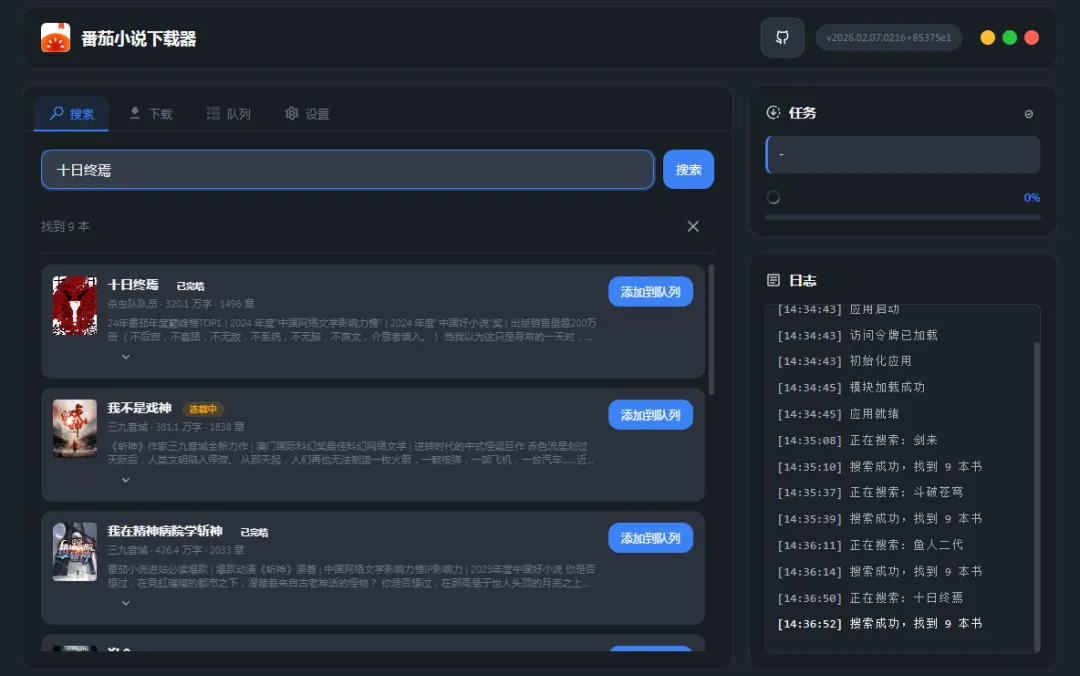Click 三九音域 381.1 万字 info line
Viewport: 1080px width, 676px height.
click(x=176, y=427)
